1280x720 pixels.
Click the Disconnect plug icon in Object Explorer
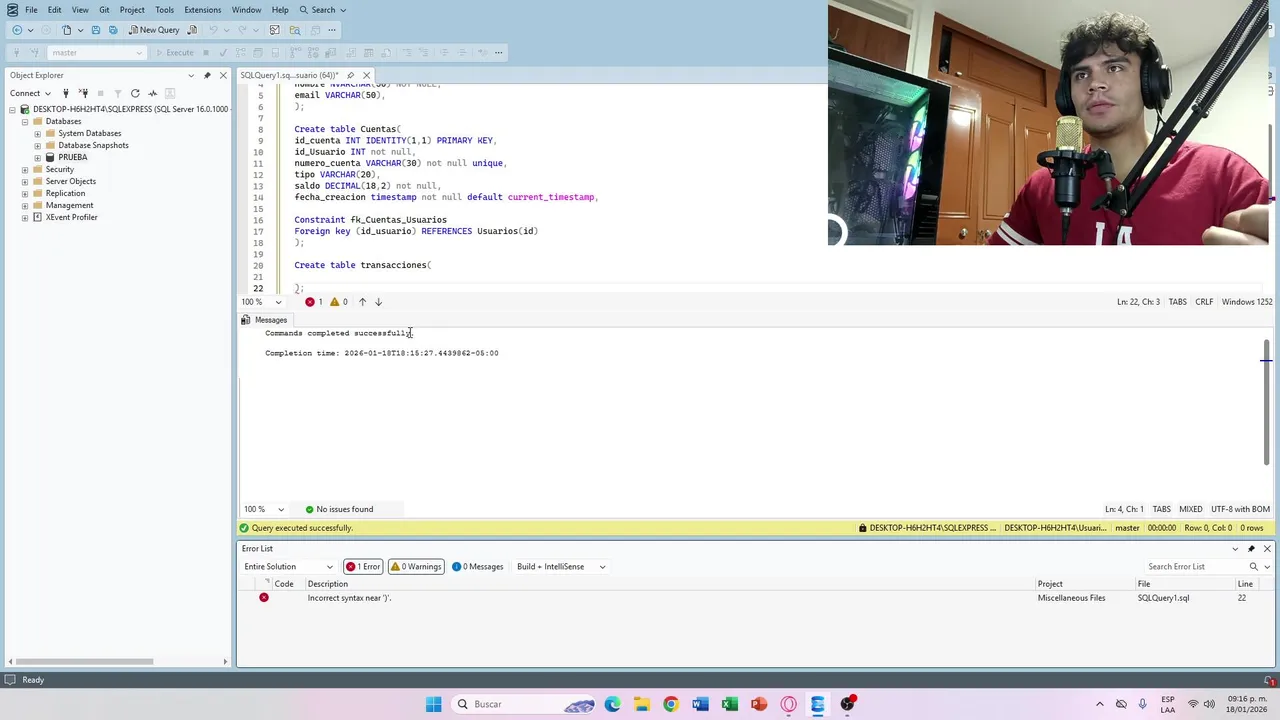pyautogui.click(x=84, y=93)
